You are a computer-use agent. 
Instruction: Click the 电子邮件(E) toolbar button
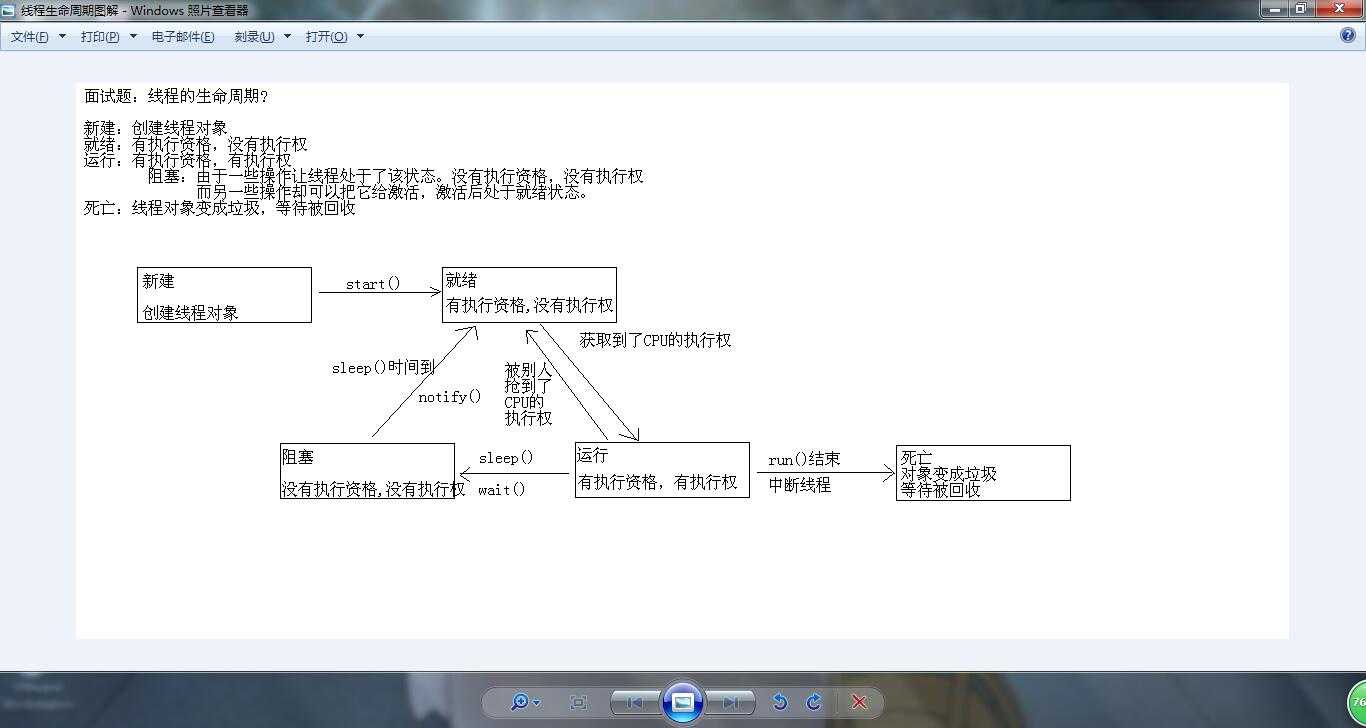(x=183, y=37)
